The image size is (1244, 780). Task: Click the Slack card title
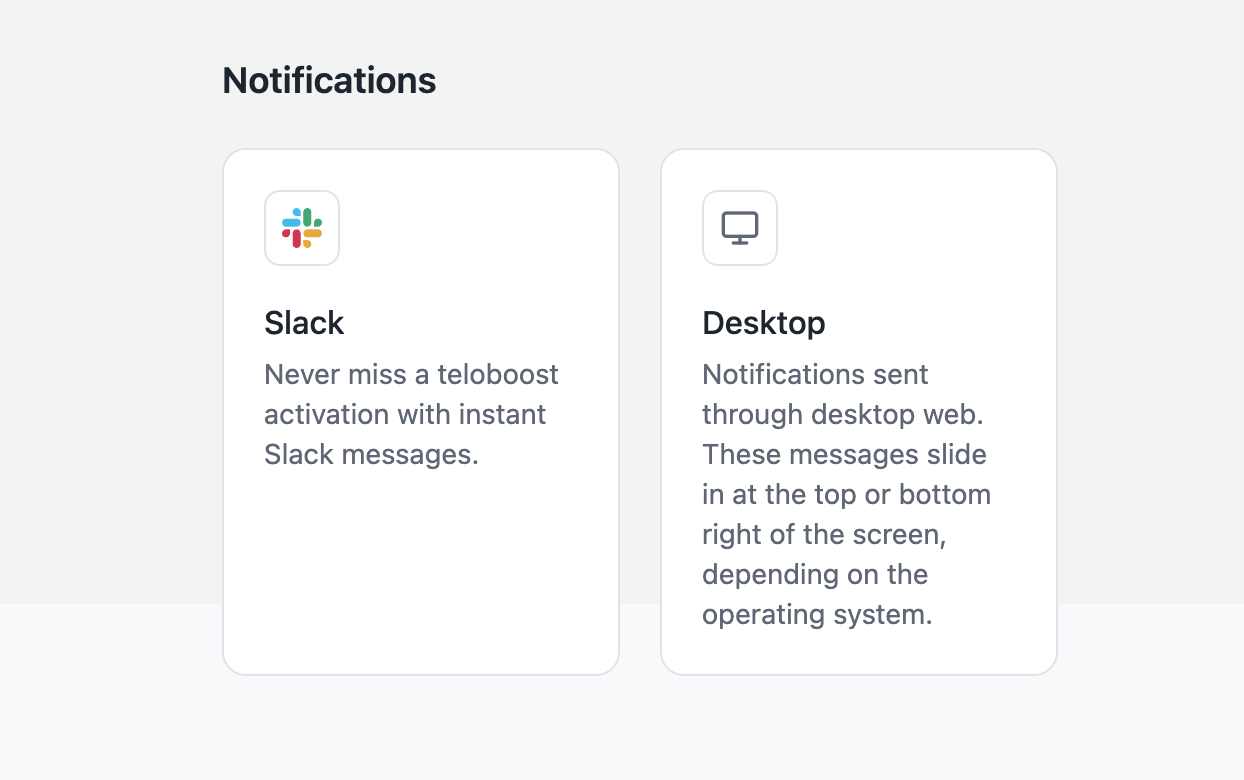(x=304, y=323)
